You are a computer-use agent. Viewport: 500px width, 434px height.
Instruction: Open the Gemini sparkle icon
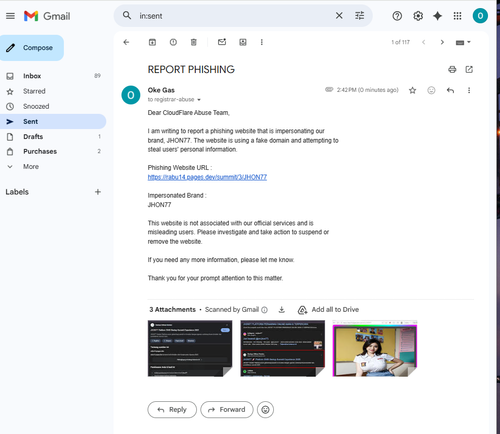coord(437,16)
